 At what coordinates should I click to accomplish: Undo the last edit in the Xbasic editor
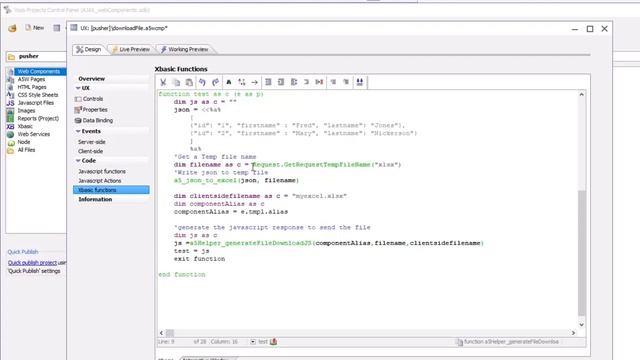202,82
